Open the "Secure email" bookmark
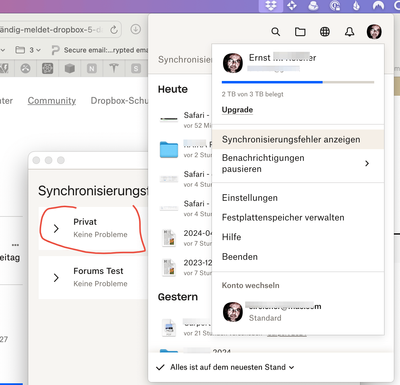The image size is (400, 385). (99, 50)
